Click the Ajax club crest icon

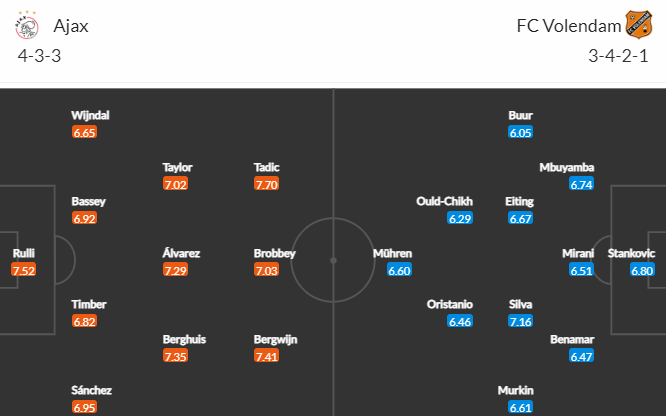[x=26, y=25]
